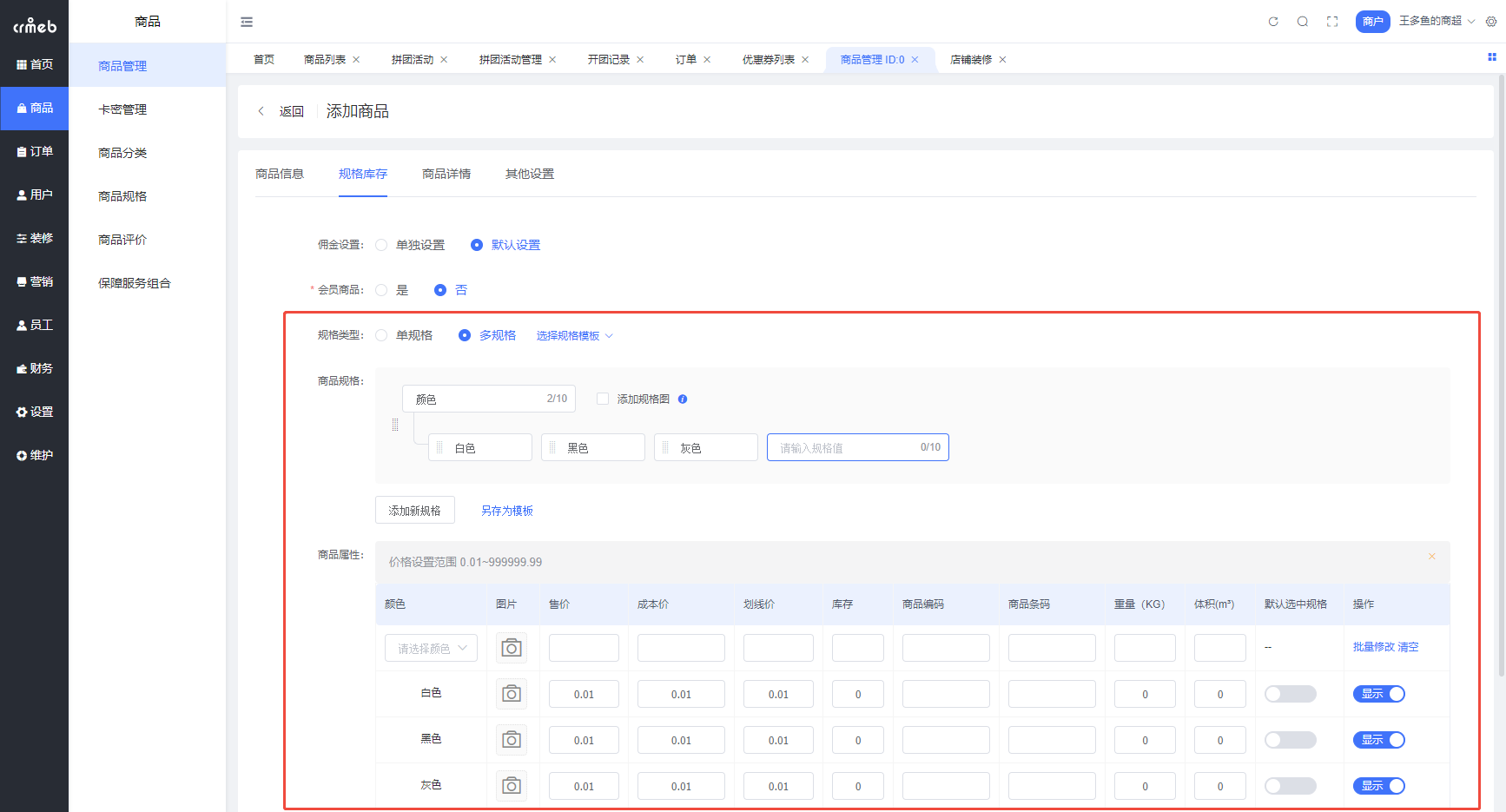Screen dimensions: 1506x812
Task: Close the 优惠券列表 tab
Action: click(x=805, y=59)
